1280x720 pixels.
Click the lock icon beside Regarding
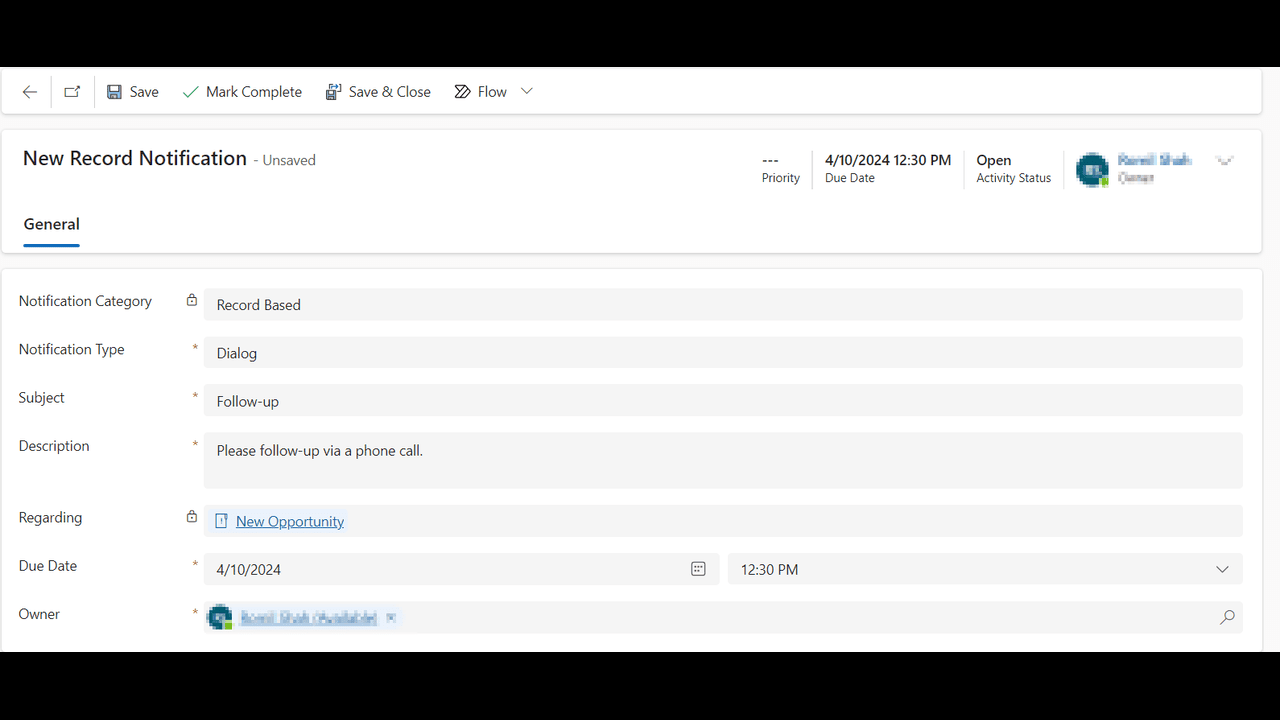(x=191, y=517)
